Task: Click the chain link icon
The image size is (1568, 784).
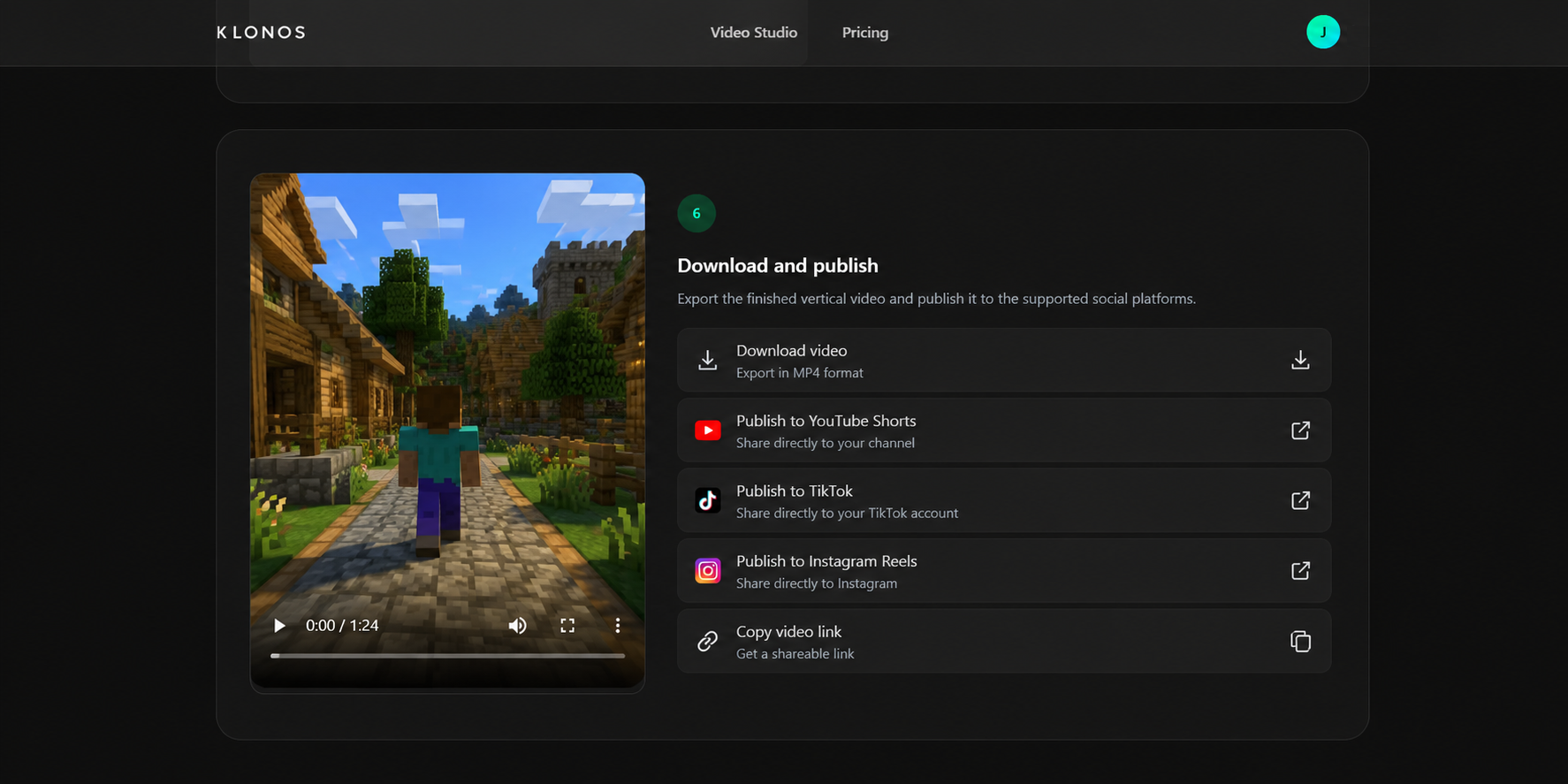Action: [707, 642]
